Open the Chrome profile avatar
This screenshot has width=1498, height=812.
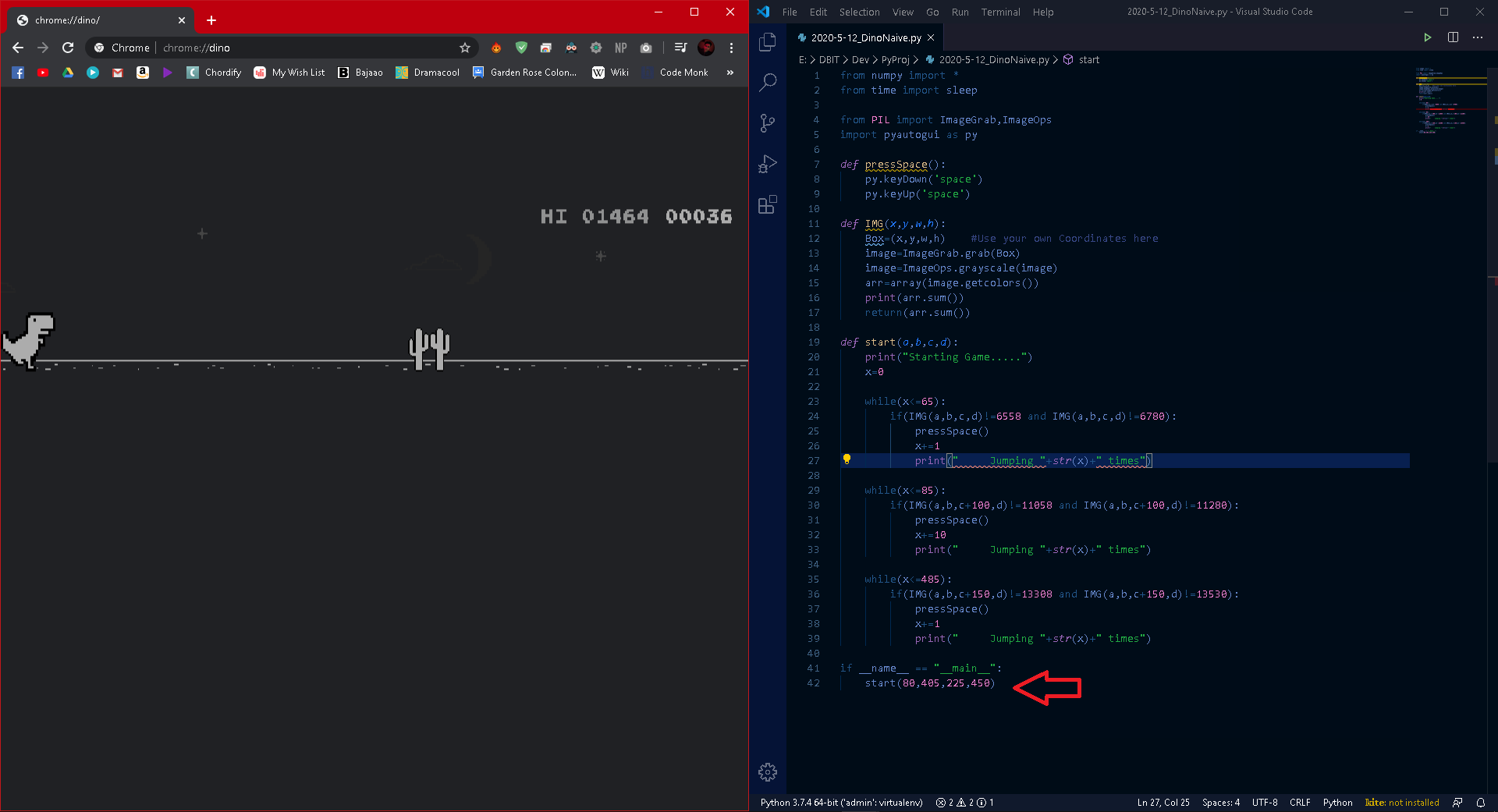[x=706, y=48]
